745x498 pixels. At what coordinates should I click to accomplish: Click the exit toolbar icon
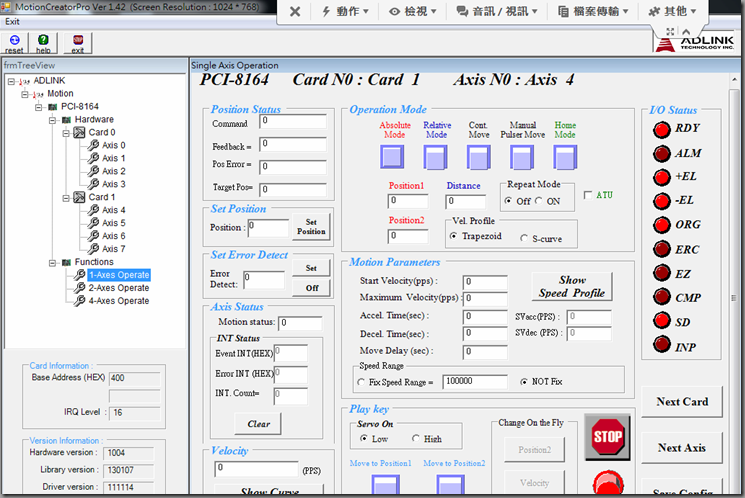[78, 42]
